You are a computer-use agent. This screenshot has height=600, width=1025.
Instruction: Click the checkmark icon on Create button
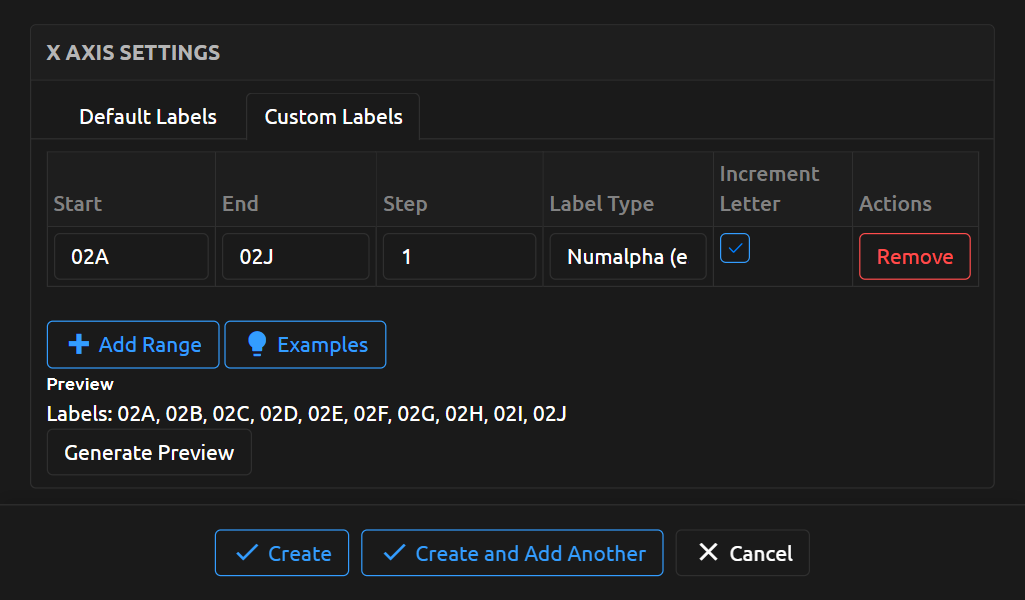pyautogui.click(x=245, y=553)
